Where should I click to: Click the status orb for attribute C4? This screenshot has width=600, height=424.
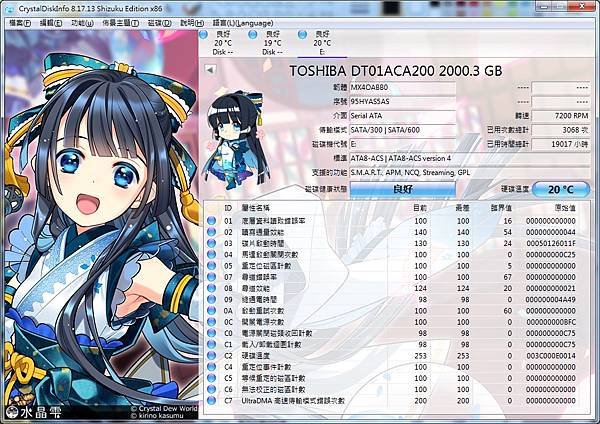[211, 367]
